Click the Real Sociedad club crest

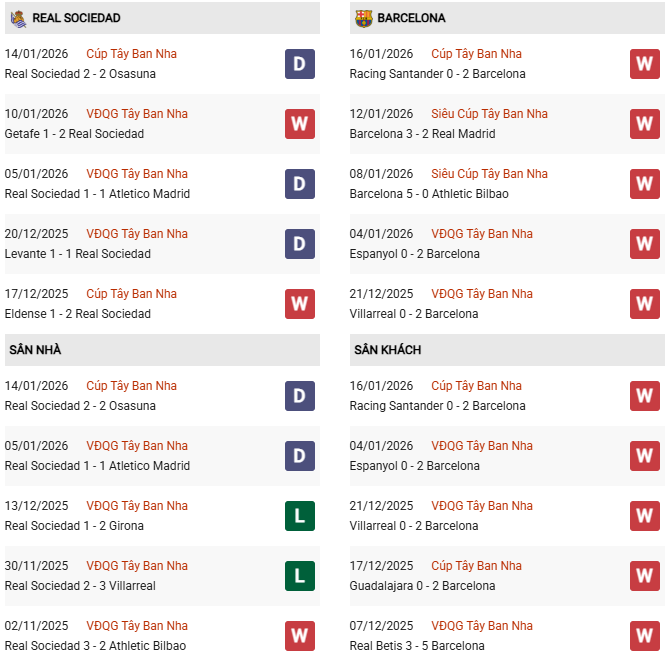18,18
